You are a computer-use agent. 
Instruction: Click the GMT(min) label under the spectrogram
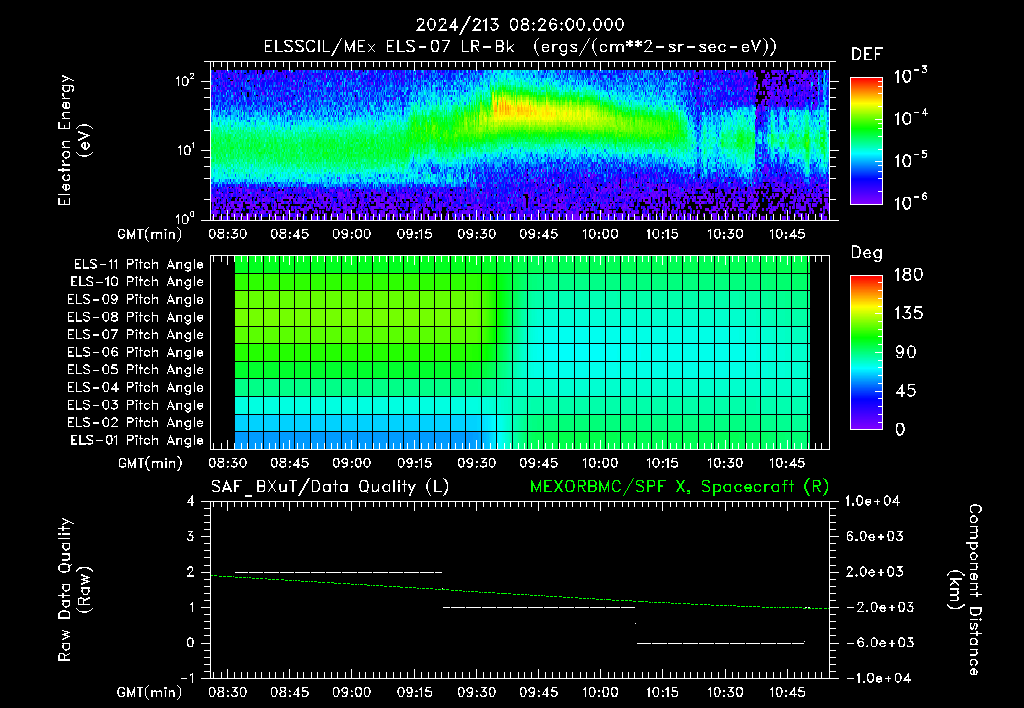(x=150, y=234)
